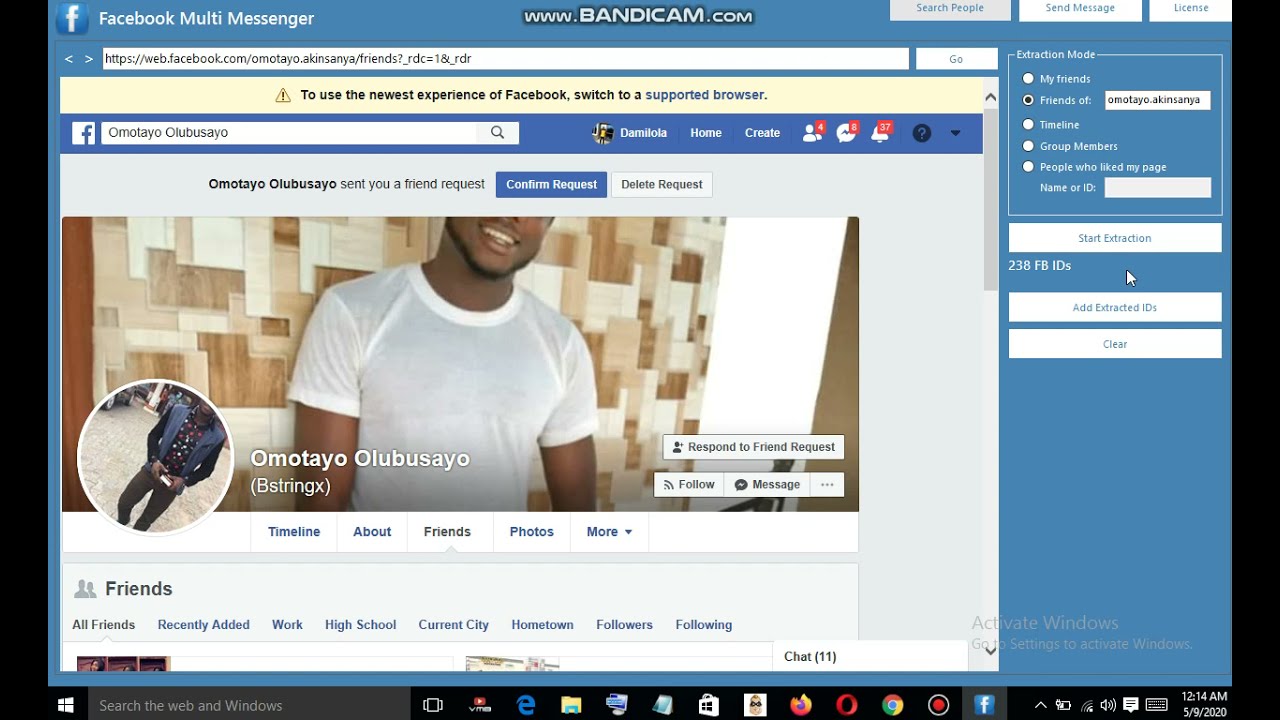Show Recently Added friends
This screenshot has height=720, width=1280.
[204, 625]
